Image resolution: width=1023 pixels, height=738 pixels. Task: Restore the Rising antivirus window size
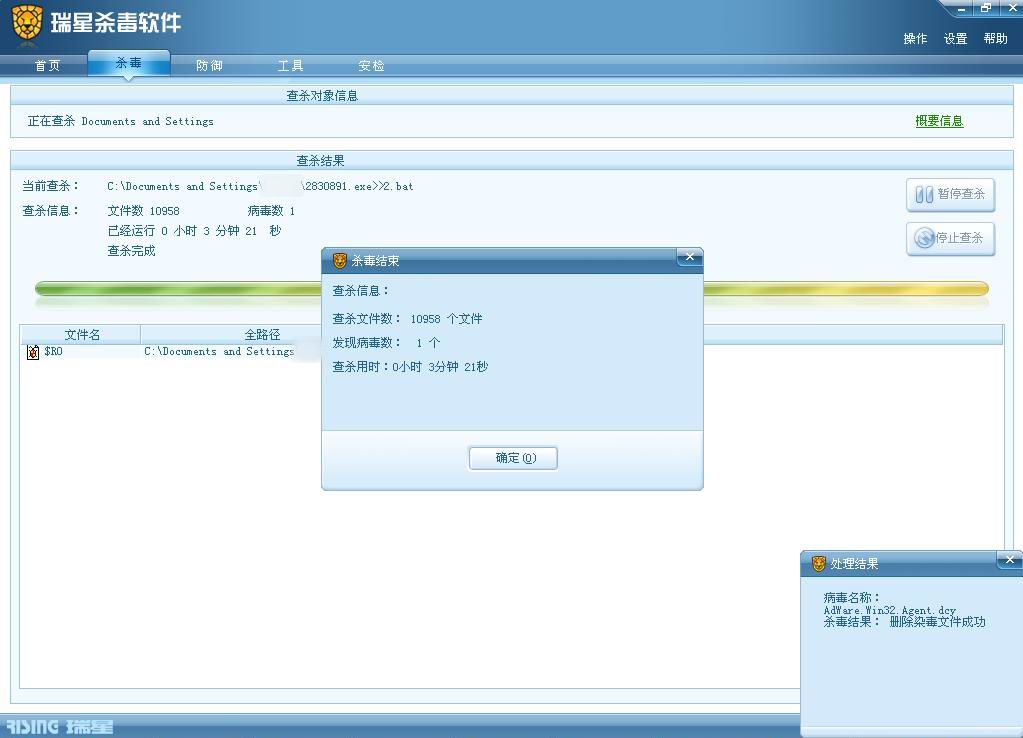pyautogui.click(x=986, y=8)
